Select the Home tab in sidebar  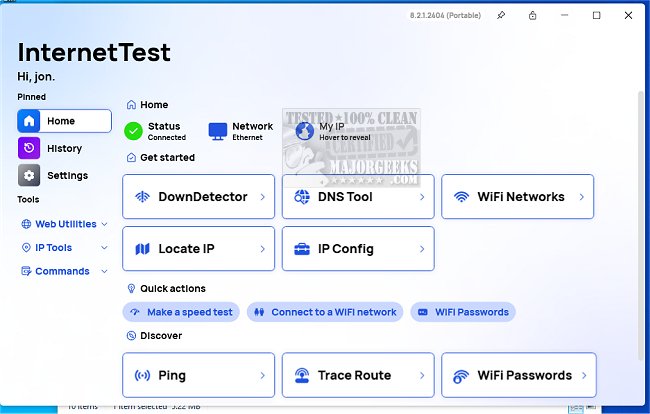64,121
